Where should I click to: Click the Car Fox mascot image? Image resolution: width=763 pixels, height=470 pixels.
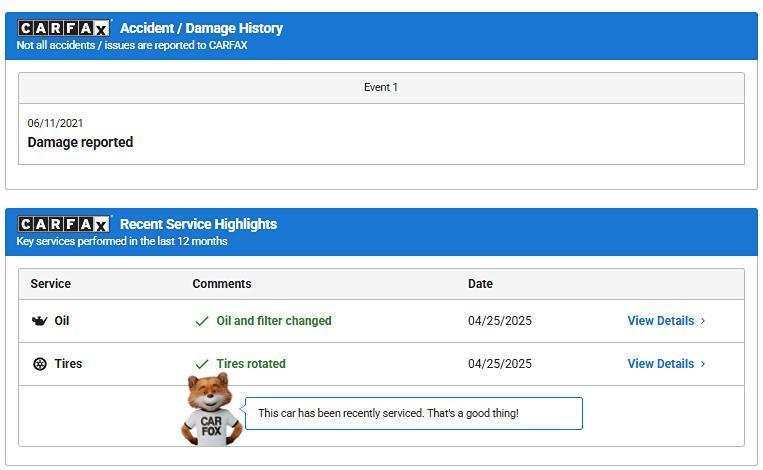211,410
